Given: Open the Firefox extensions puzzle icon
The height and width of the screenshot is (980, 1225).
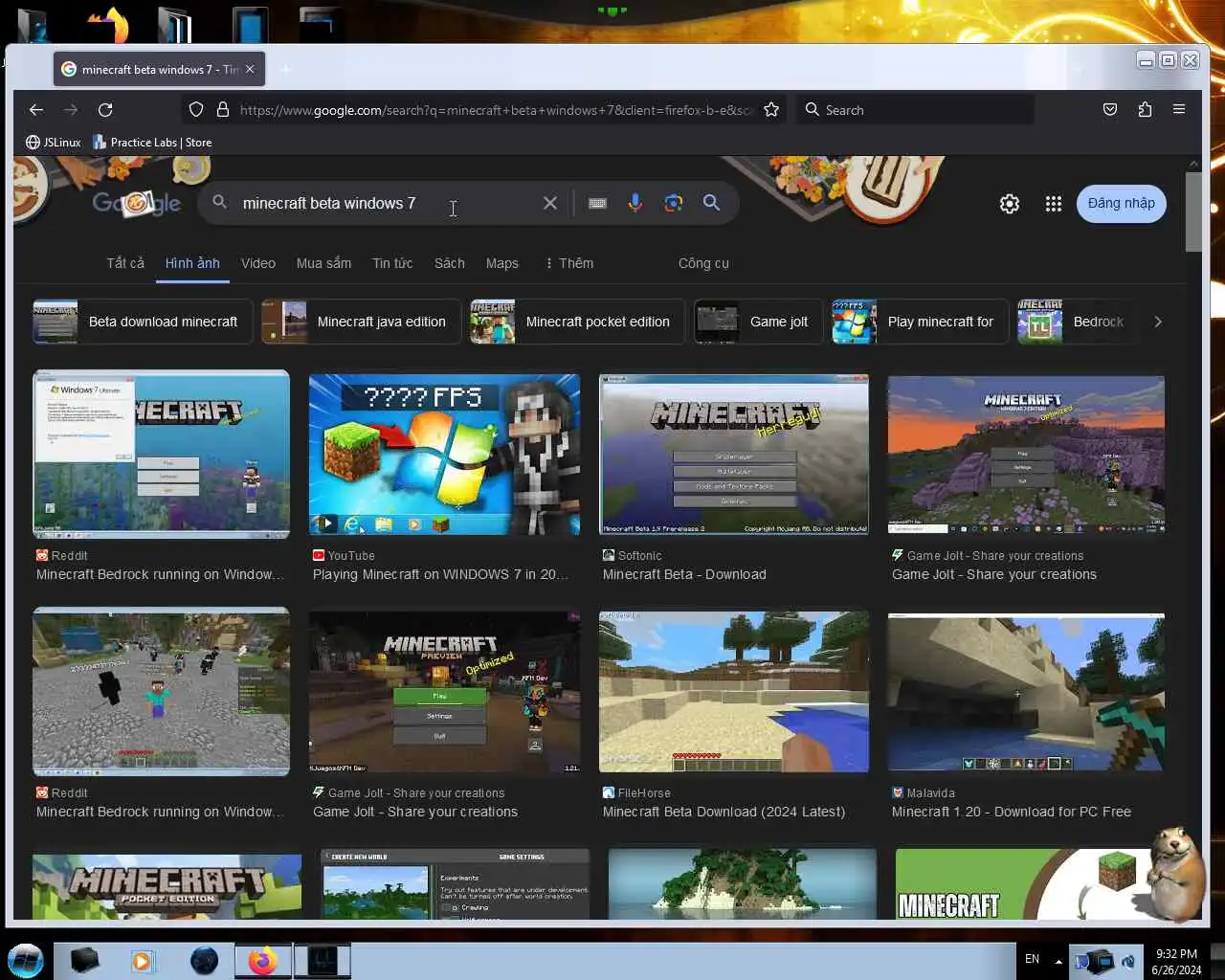Looking at the screenshot, I should click(x=1145, y=110).
